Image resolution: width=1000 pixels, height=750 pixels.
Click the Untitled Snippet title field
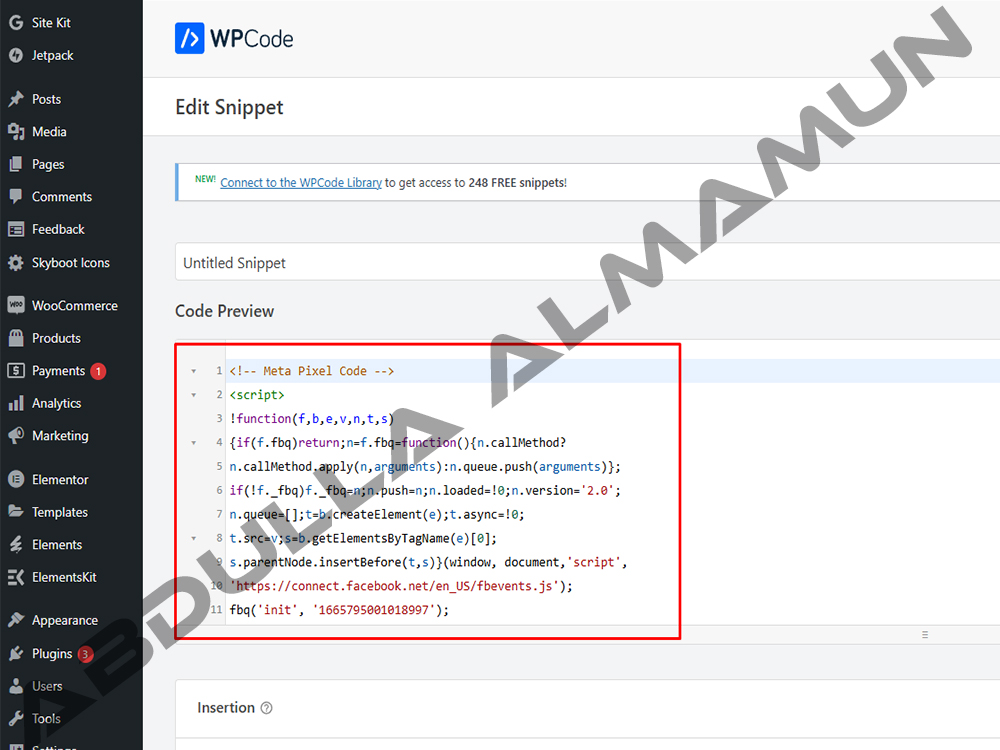click(587, 263)
